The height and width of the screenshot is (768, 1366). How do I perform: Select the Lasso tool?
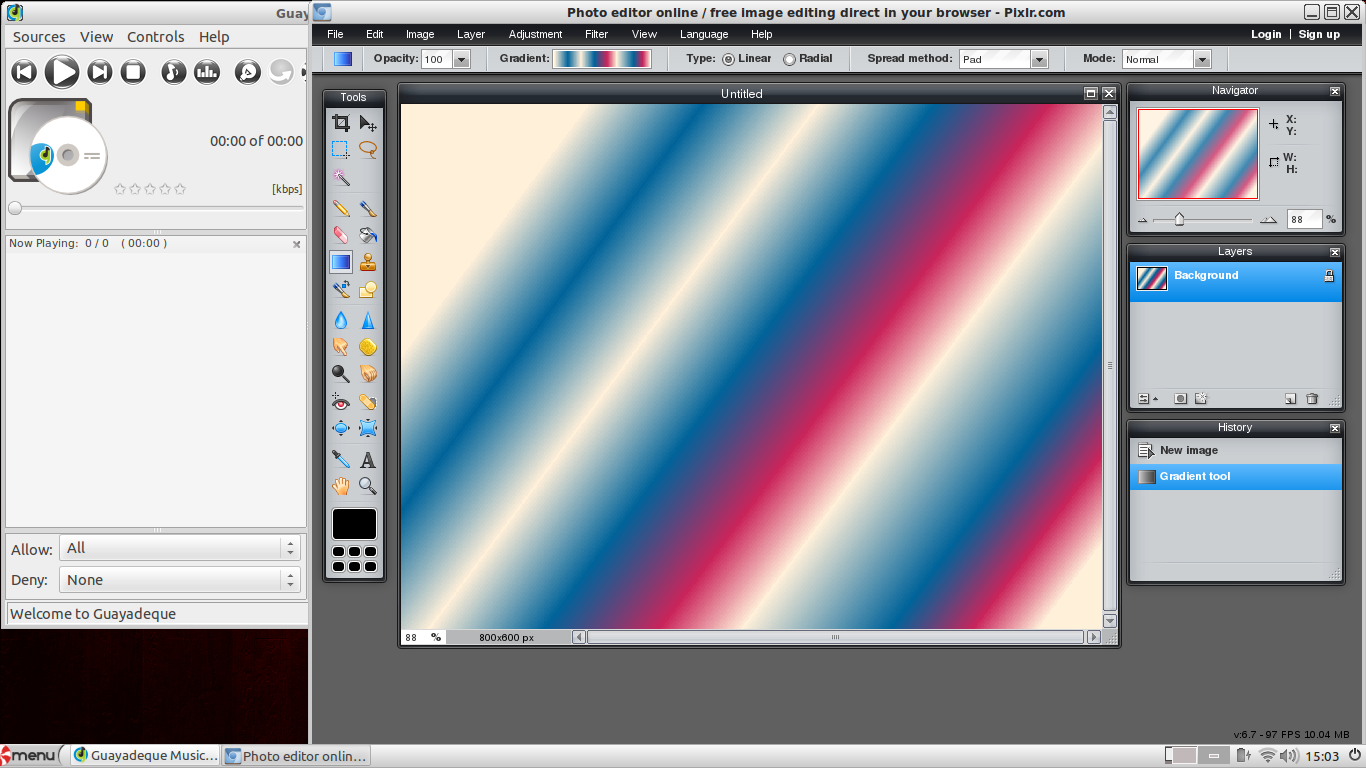[x=368, y=150]
